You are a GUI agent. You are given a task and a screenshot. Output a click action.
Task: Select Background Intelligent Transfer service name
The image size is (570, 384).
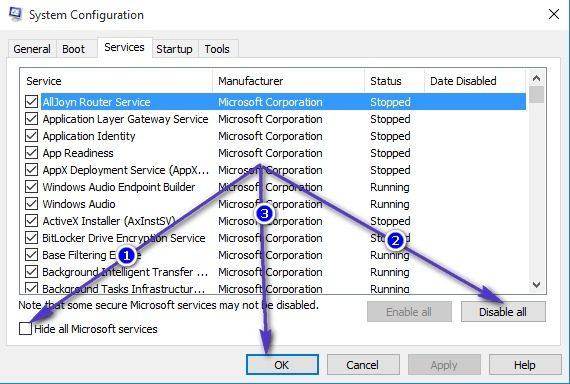[125, 272]
